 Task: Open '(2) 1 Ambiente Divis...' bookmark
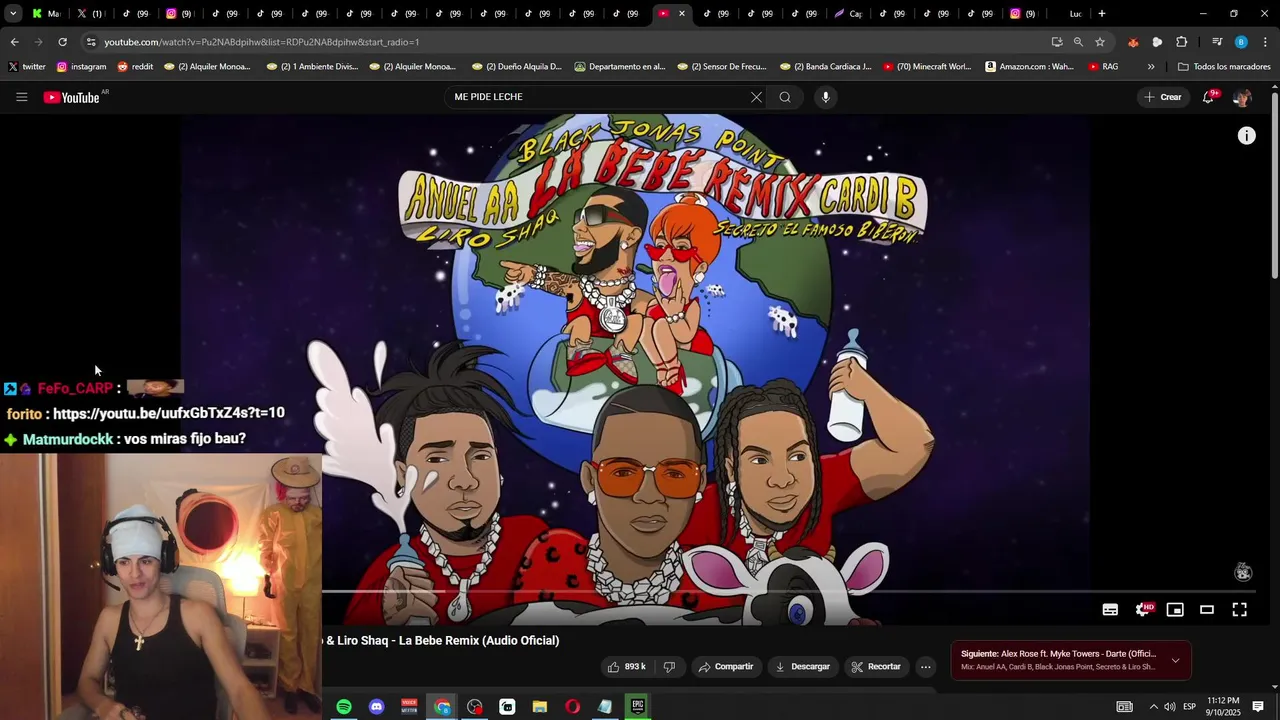tap(312, 67)
